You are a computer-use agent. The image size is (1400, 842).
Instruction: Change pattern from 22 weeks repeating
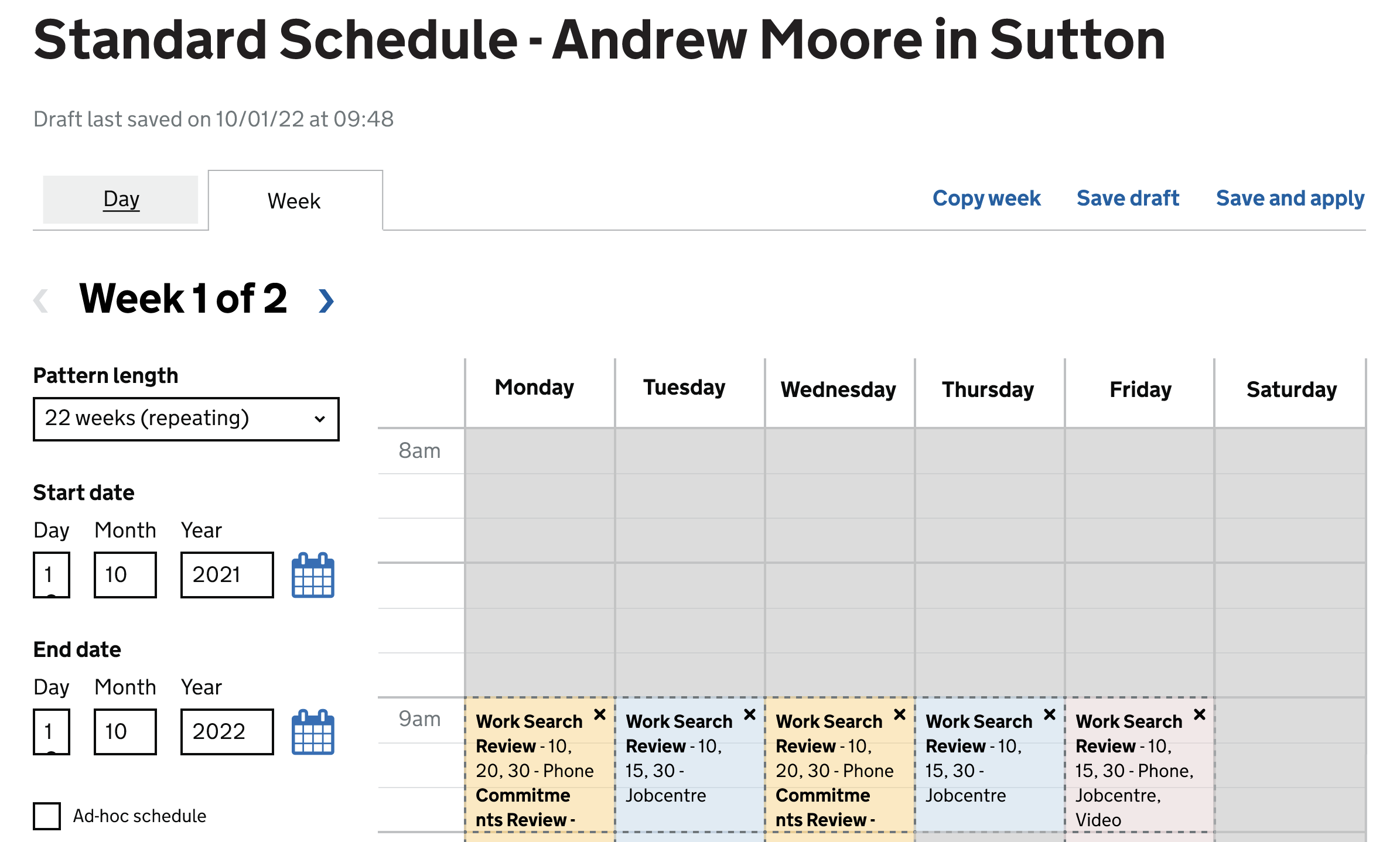tap(186, 418)
